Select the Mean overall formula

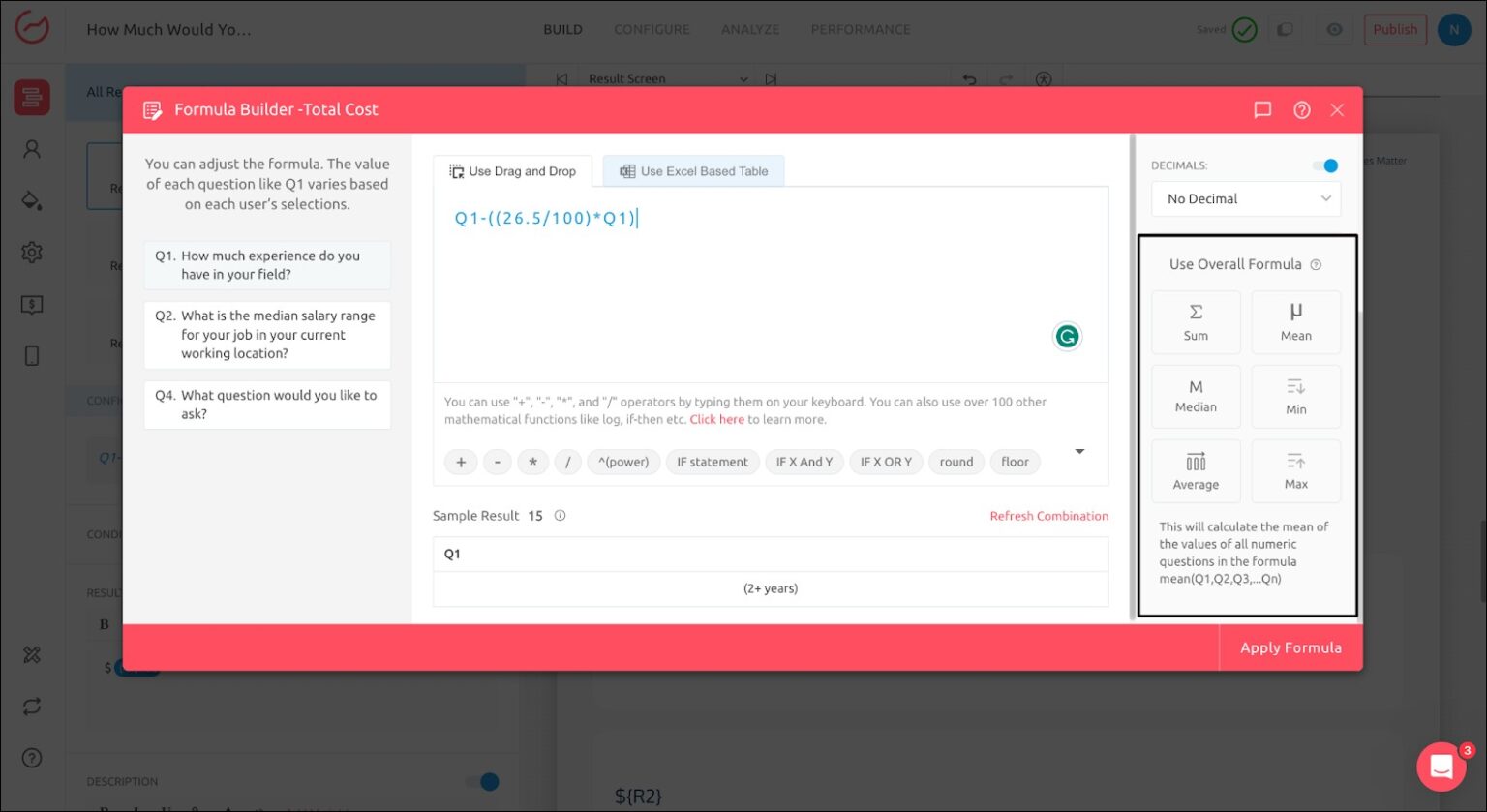[x=1295, y=321]
